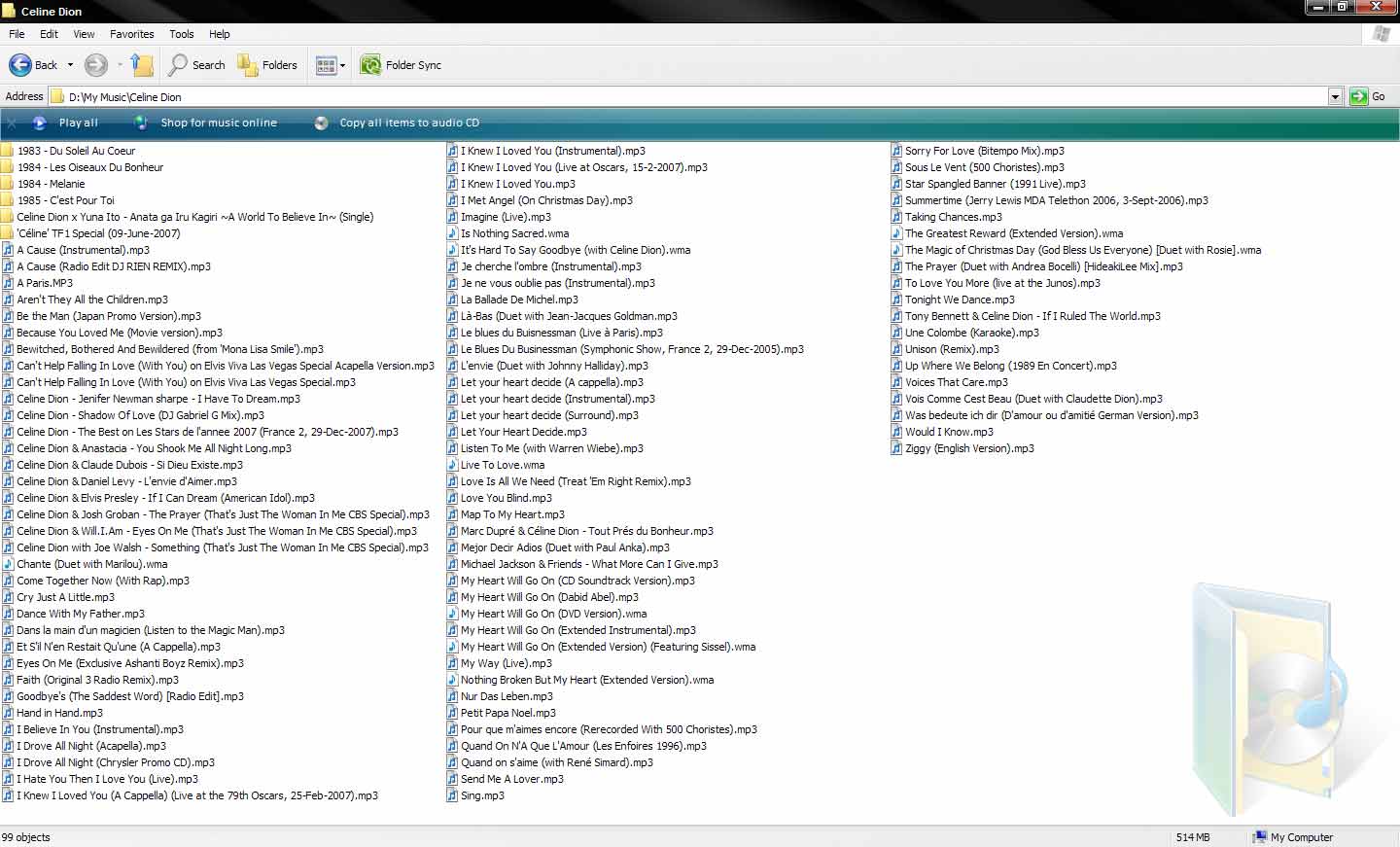Viewport: 1400px width, 847px height.
Task: Launch Folder Sync
Action: [x=401, y=65]
